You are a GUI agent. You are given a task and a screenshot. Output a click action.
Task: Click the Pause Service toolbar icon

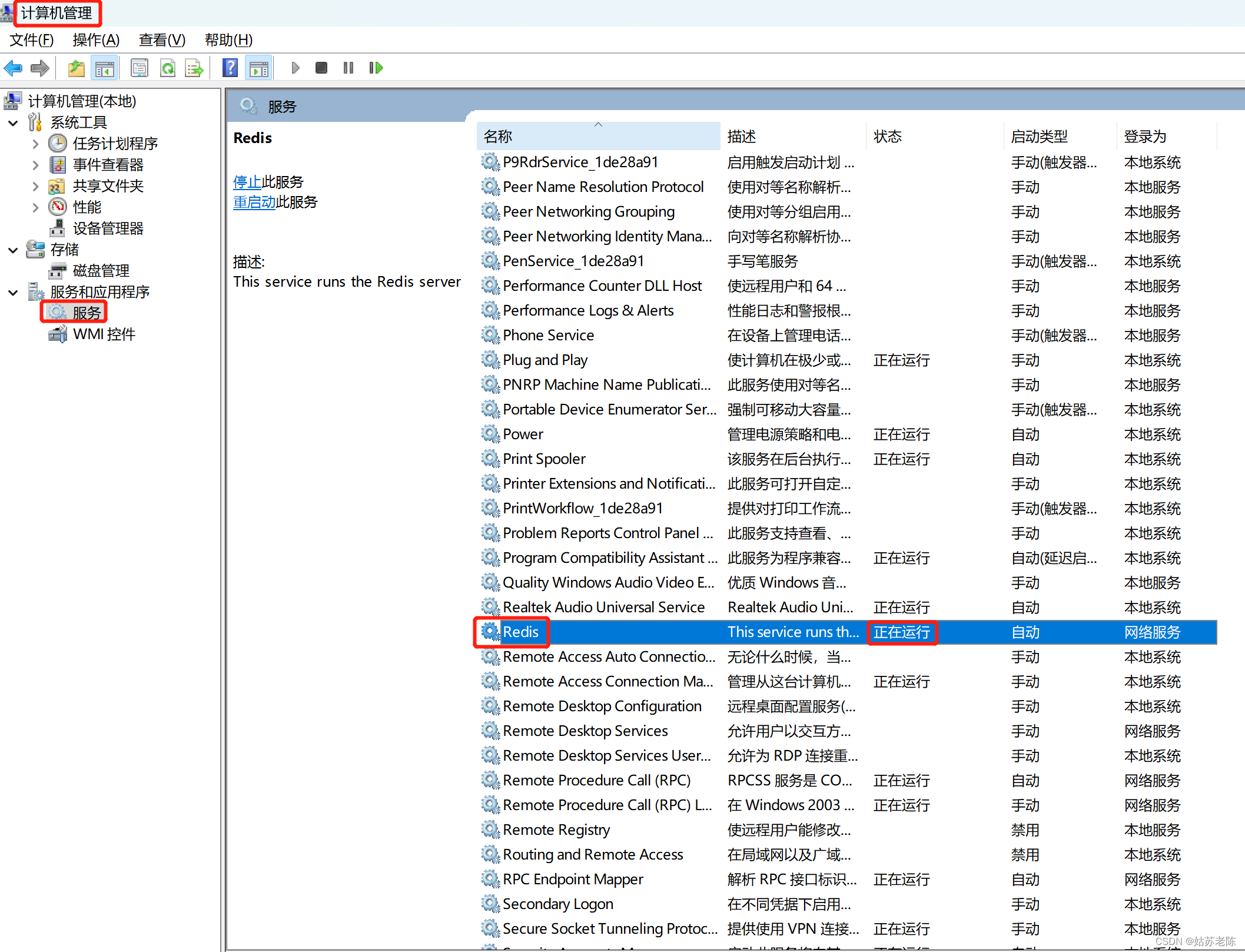348,68
